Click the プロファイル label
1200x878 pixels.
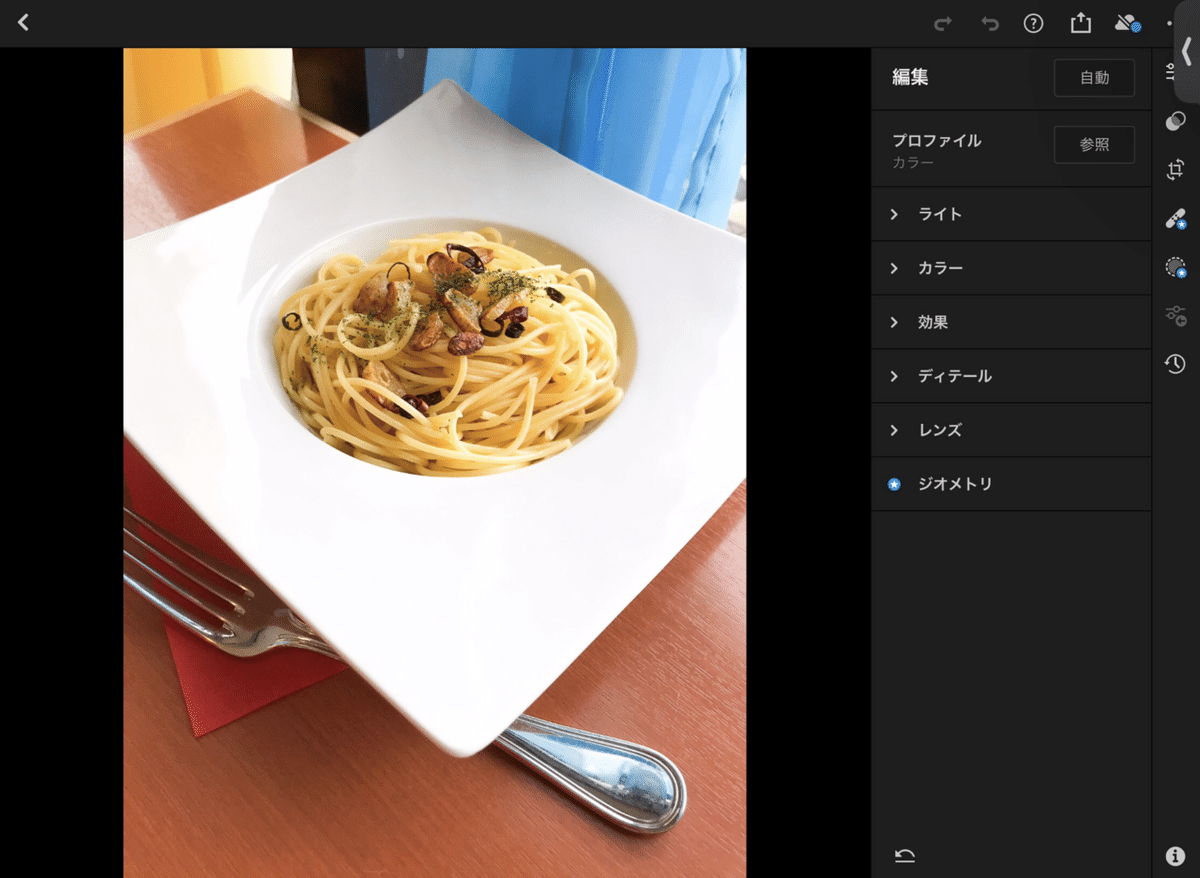[x=937, y=141]
